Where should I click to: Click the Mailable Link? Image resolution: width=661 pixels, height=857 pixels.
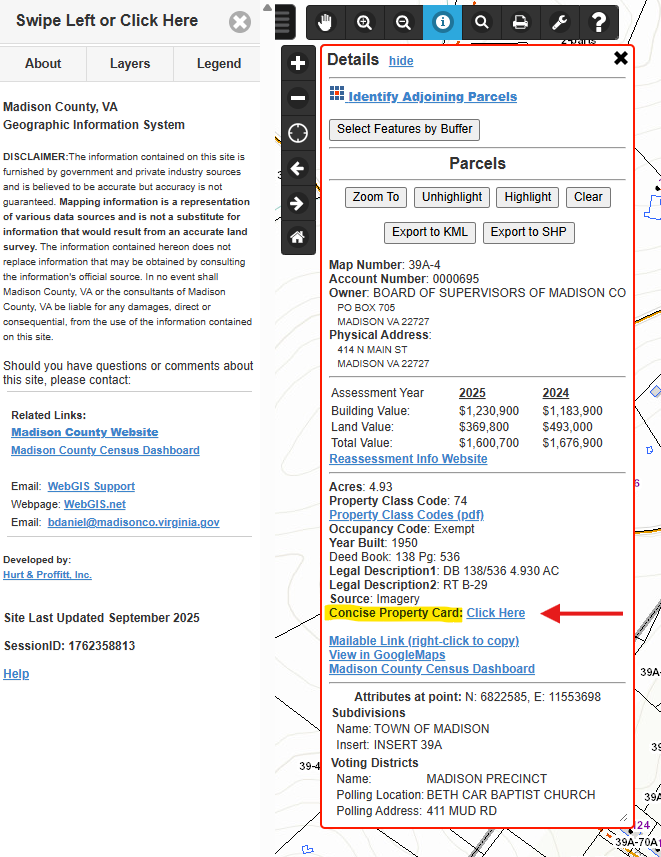(x=424, y=641)
